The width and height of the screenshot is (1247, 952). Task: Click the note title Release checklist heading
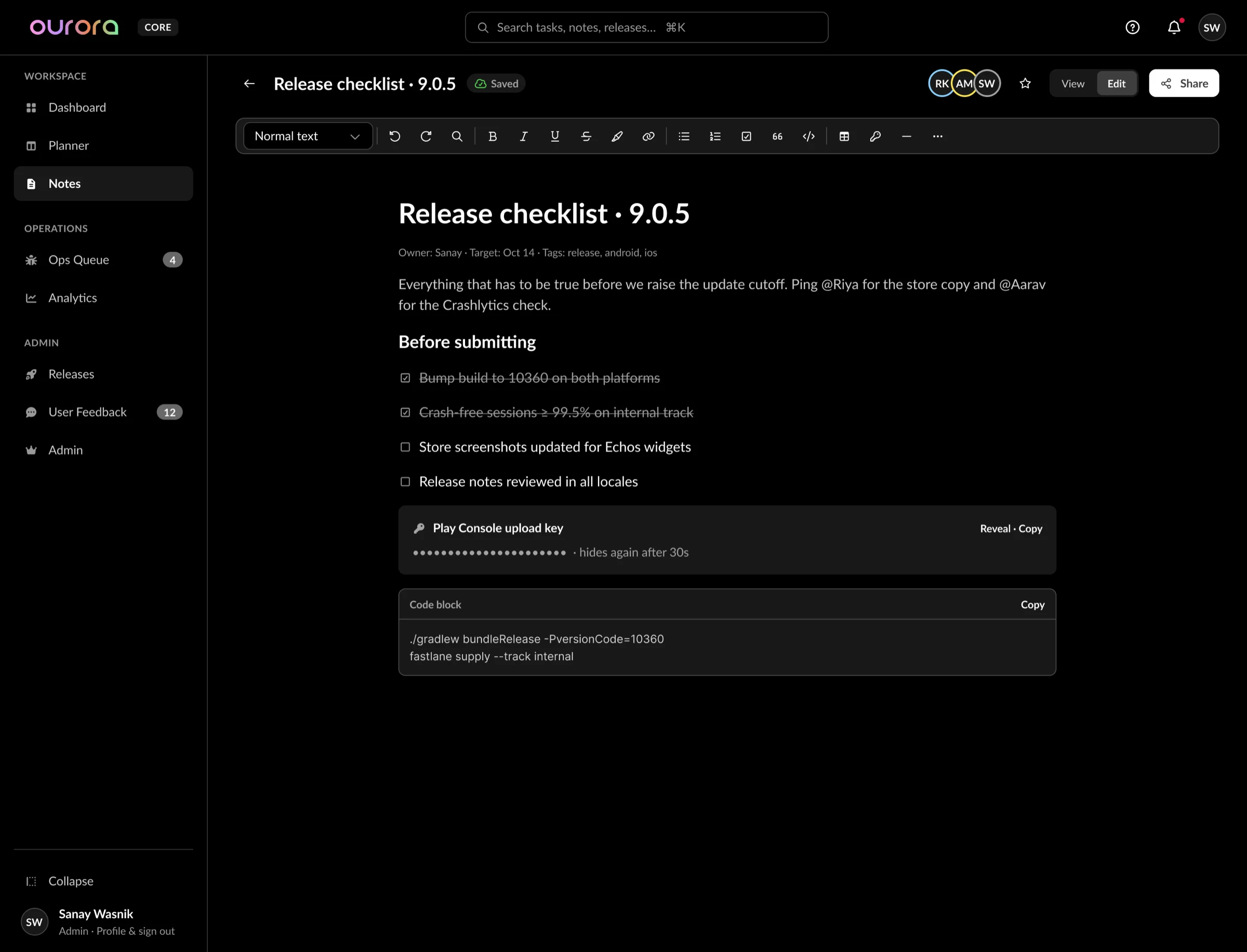543,213
